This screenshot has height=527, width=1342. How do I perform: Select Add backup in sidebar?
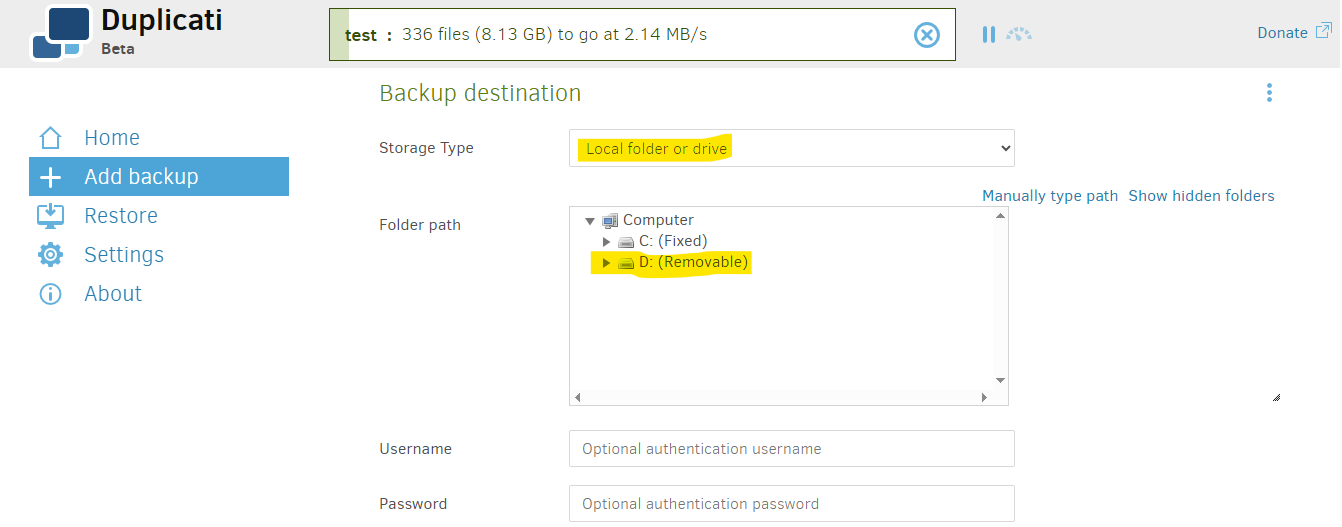click(141, 177)
